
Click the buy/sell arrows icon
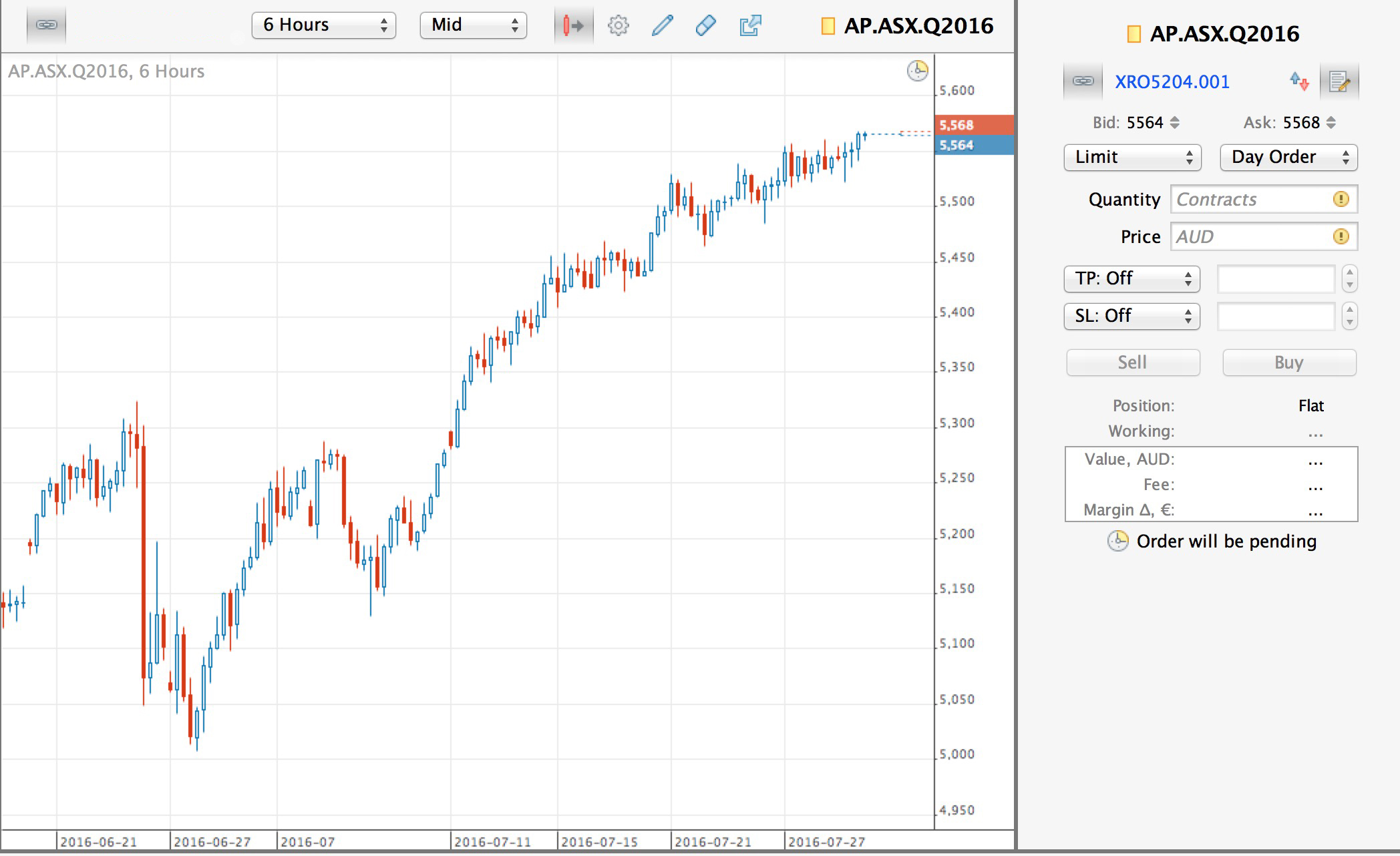(x=1298, y=81)
